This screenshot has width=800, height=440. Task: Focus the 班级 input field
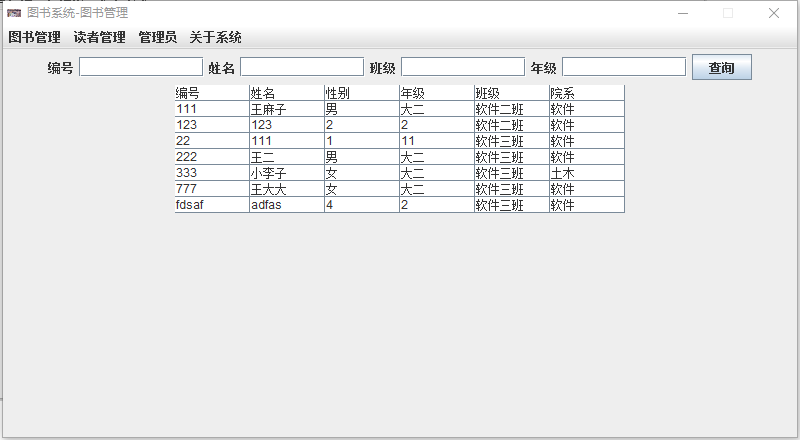(463, 67)
